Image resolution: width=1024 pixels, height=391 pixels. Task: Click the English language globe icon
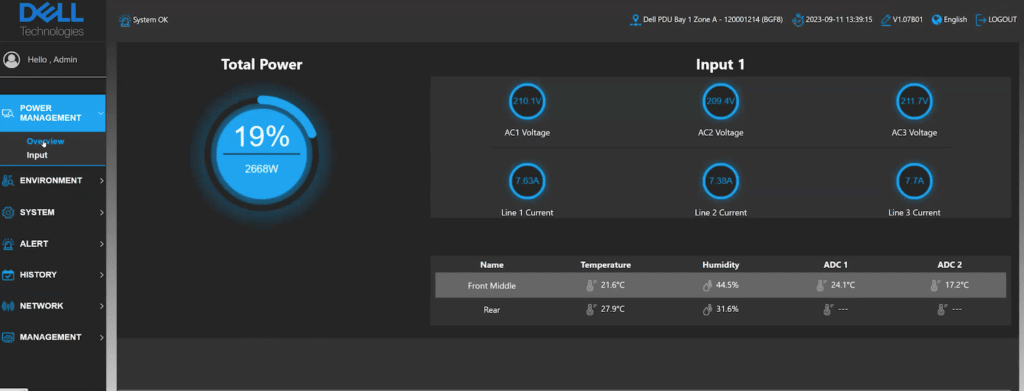coord(936,20)
